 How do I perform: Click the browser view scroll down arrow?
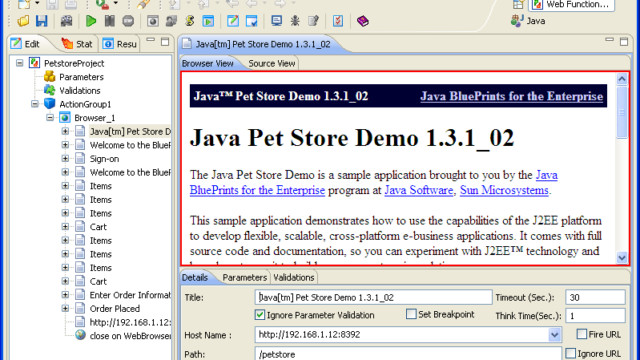coord(622,258)
